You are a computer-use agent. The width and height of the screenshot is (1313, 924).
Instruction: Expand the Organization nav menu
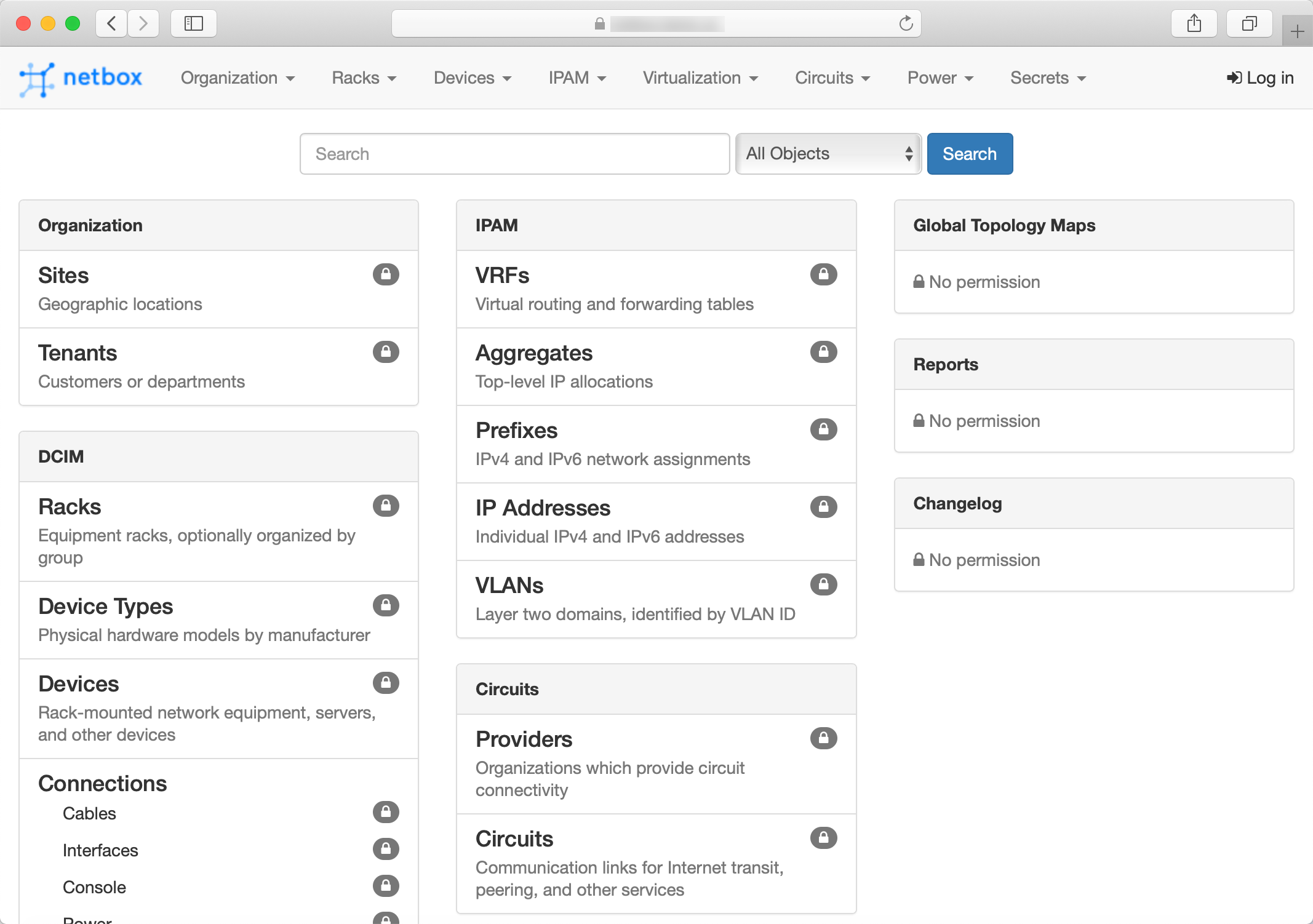pos(237,78)
